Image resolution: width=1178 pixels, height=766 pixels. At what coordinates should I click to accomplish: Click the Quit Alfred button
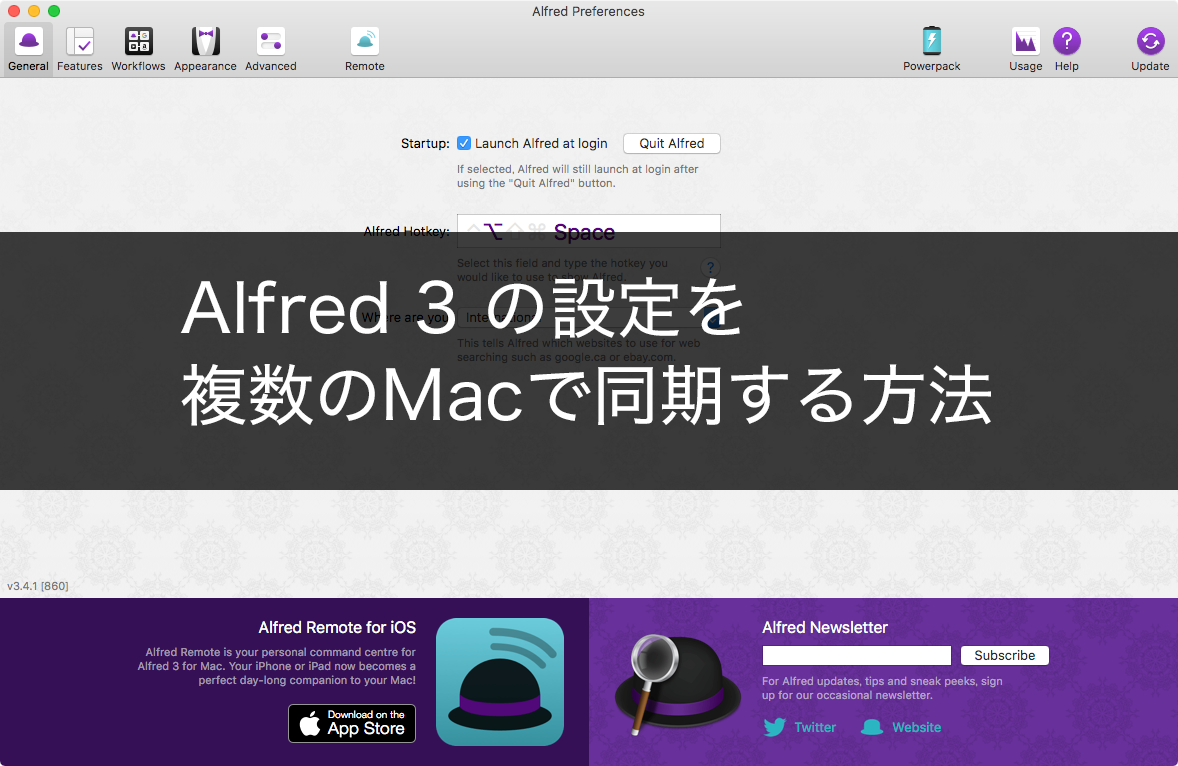(x=672, y=143)
